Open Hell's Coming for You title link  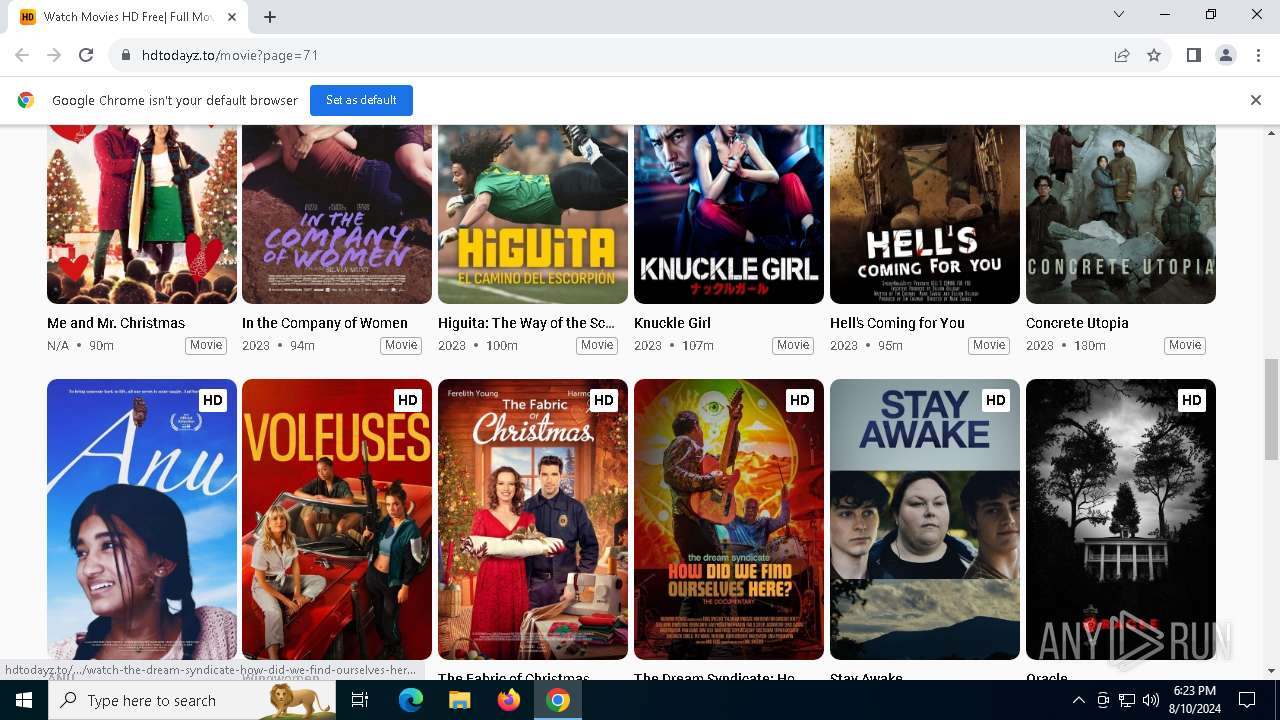(x=897, y=323)
